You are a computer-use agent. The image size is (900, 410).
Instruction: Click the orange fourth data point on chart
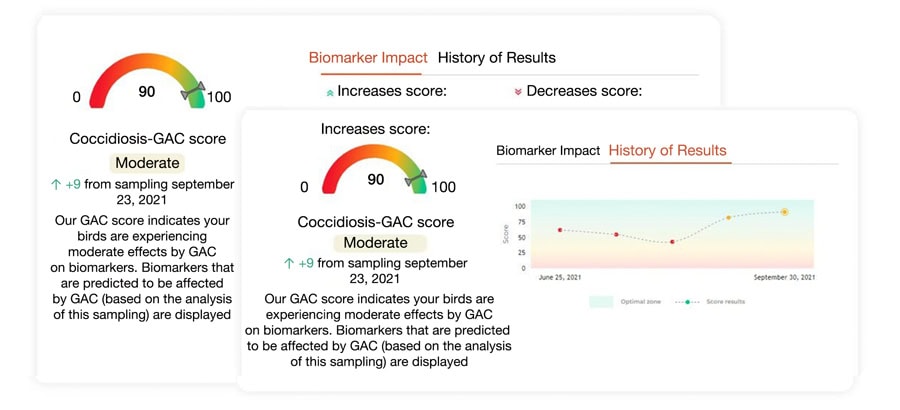tap(728, 217)
